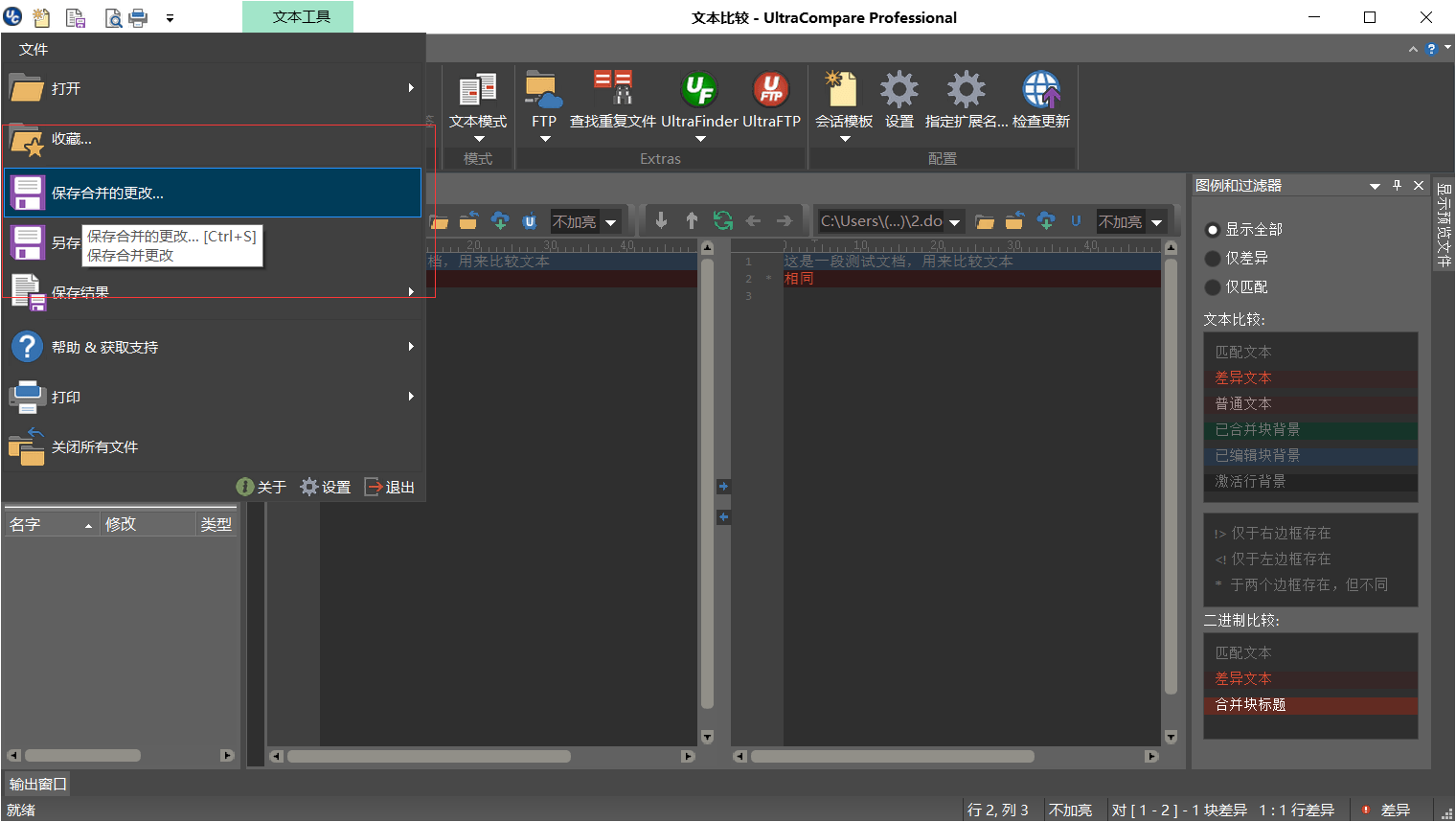Open the help question mark icon at top right

coord(1431,49)
